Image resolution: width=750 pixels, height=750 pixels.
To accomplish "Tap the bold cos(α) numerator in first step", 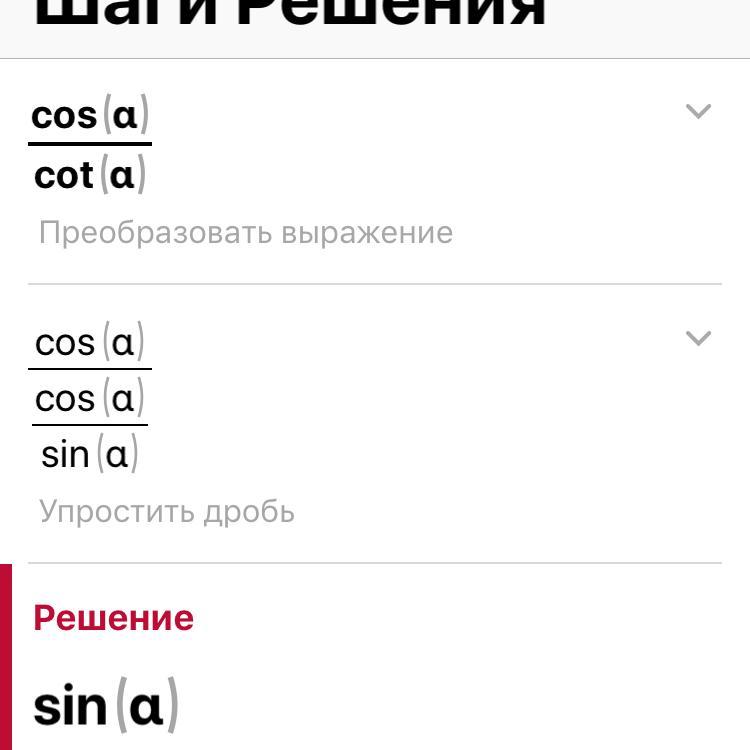I will 90,115.
